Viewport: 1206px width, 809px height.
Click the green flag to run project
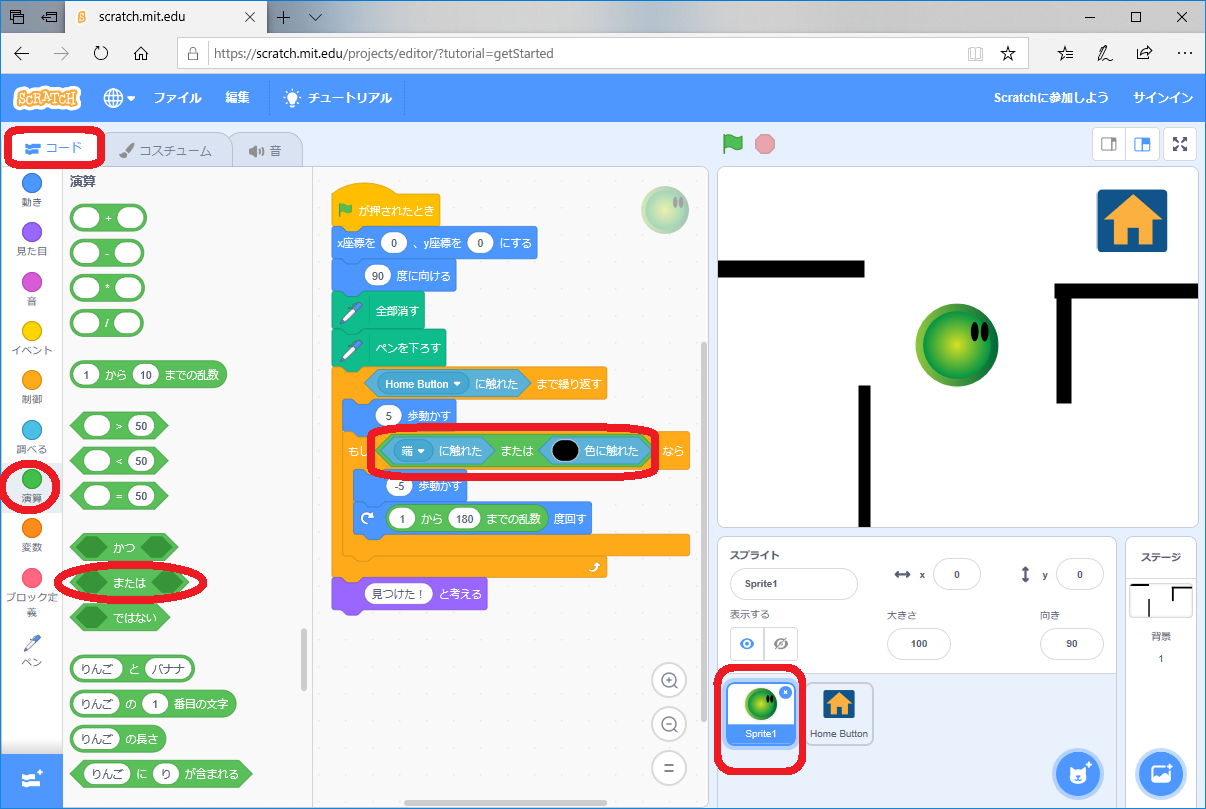pyautogui.click(x=733, y=144)
